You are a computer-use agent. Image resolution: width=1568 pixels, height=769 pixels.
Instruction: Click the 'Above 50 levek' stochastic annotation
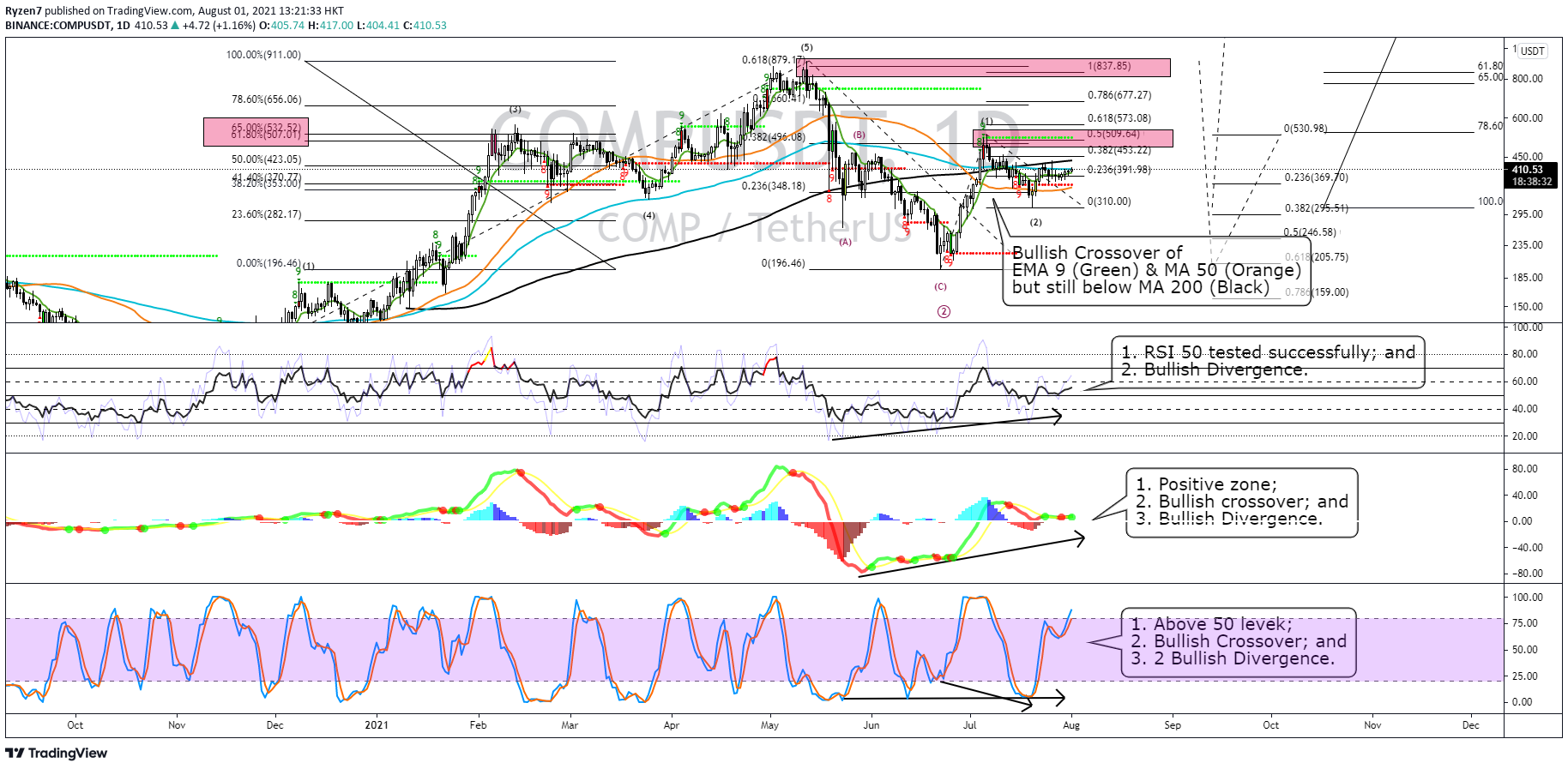pos(1239,641)
